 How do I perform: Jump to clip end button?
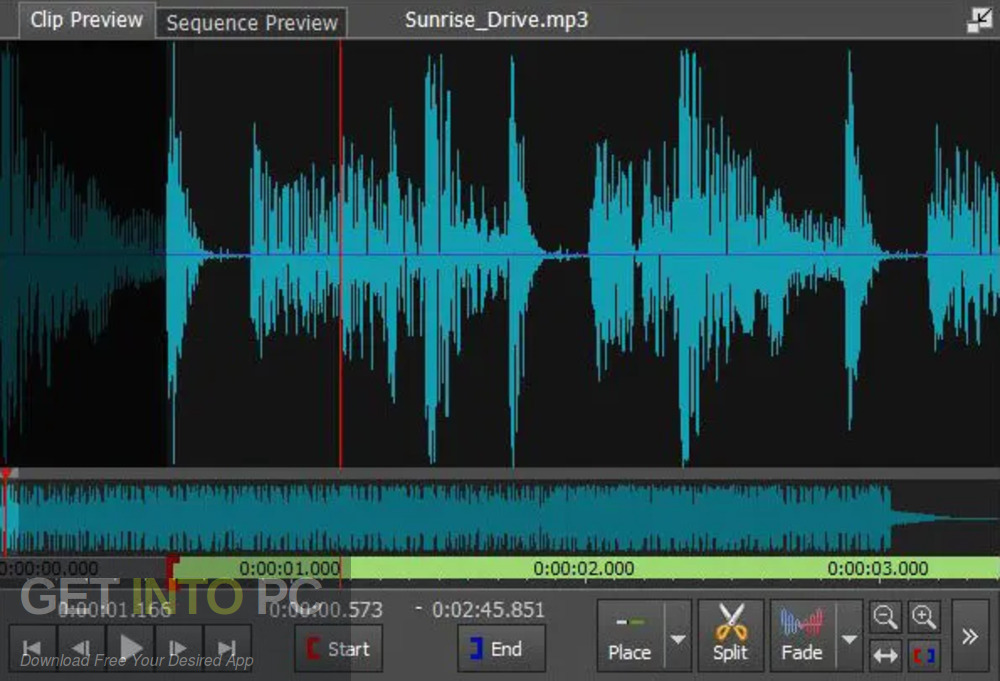[227, 648]
